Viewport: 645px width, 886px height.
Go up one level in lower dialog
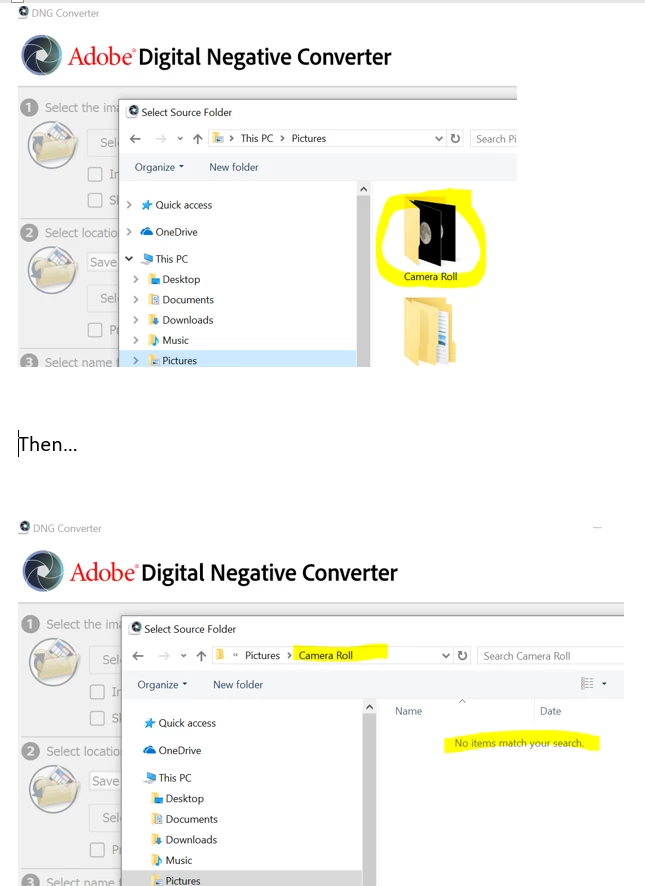[x=201, y=655]
